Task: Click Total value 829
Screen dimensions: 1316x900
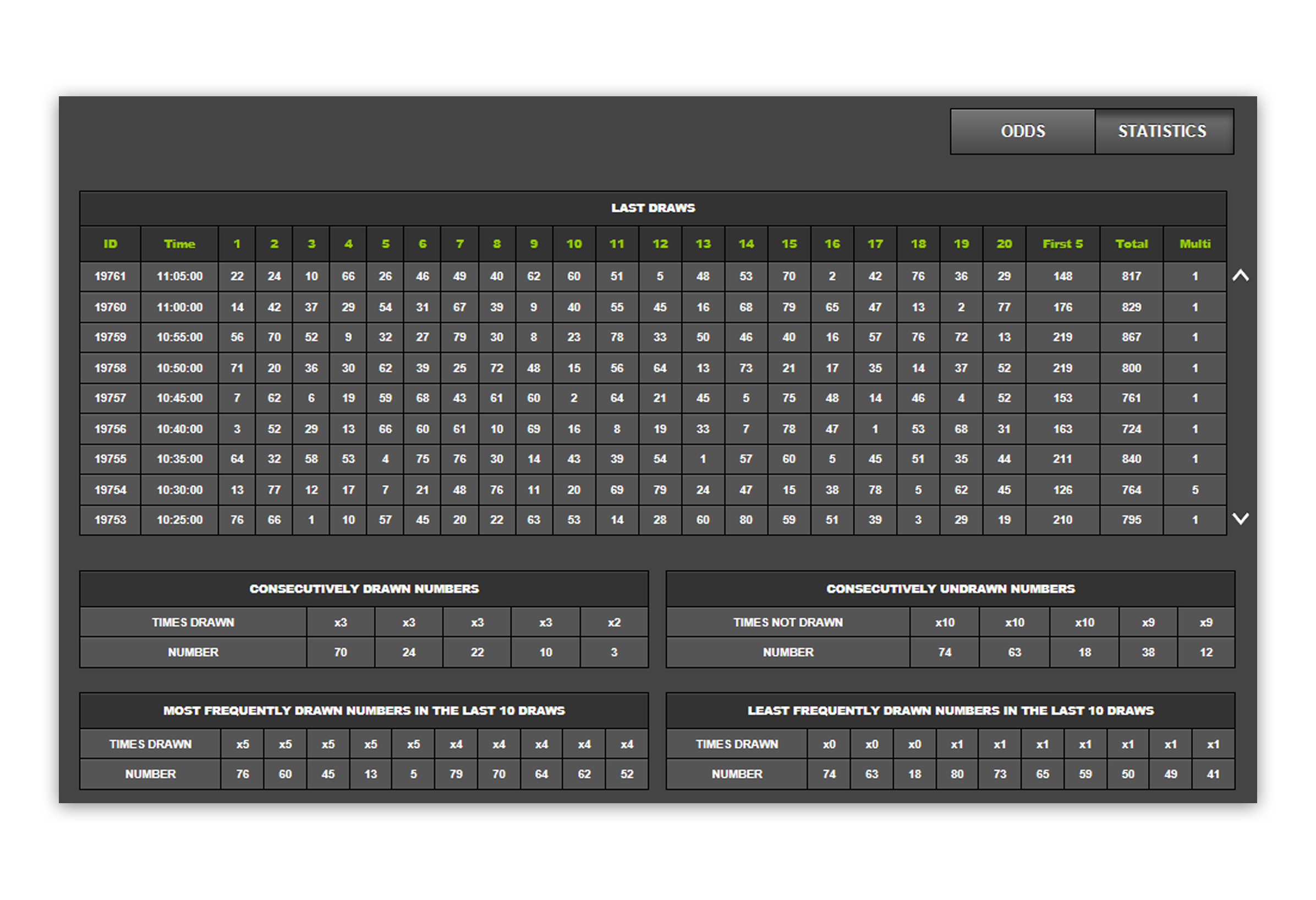Action: pos(1131,307)
